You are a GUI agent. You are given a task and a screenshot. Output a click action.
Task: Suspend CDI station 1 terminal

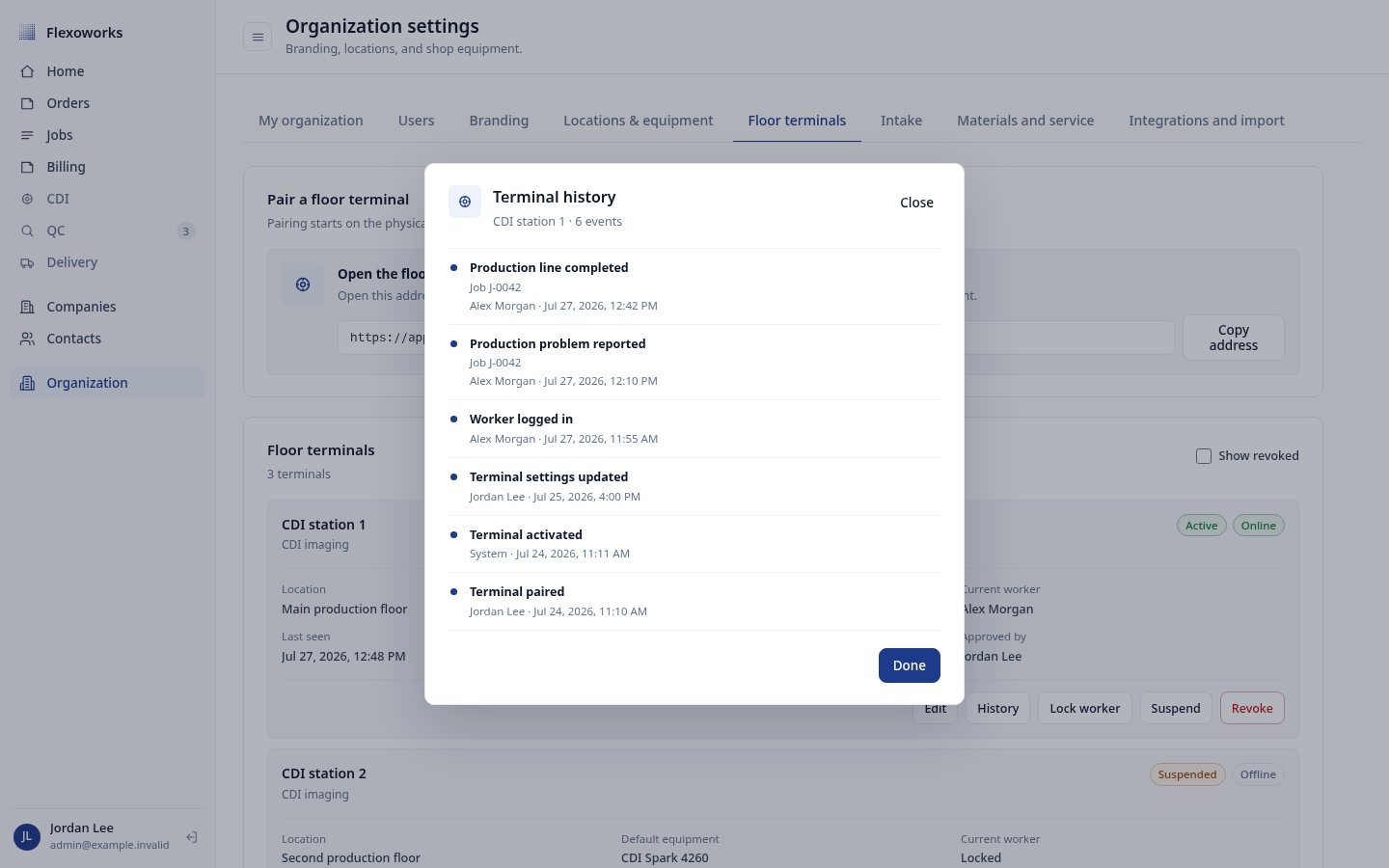point(1176,709)
